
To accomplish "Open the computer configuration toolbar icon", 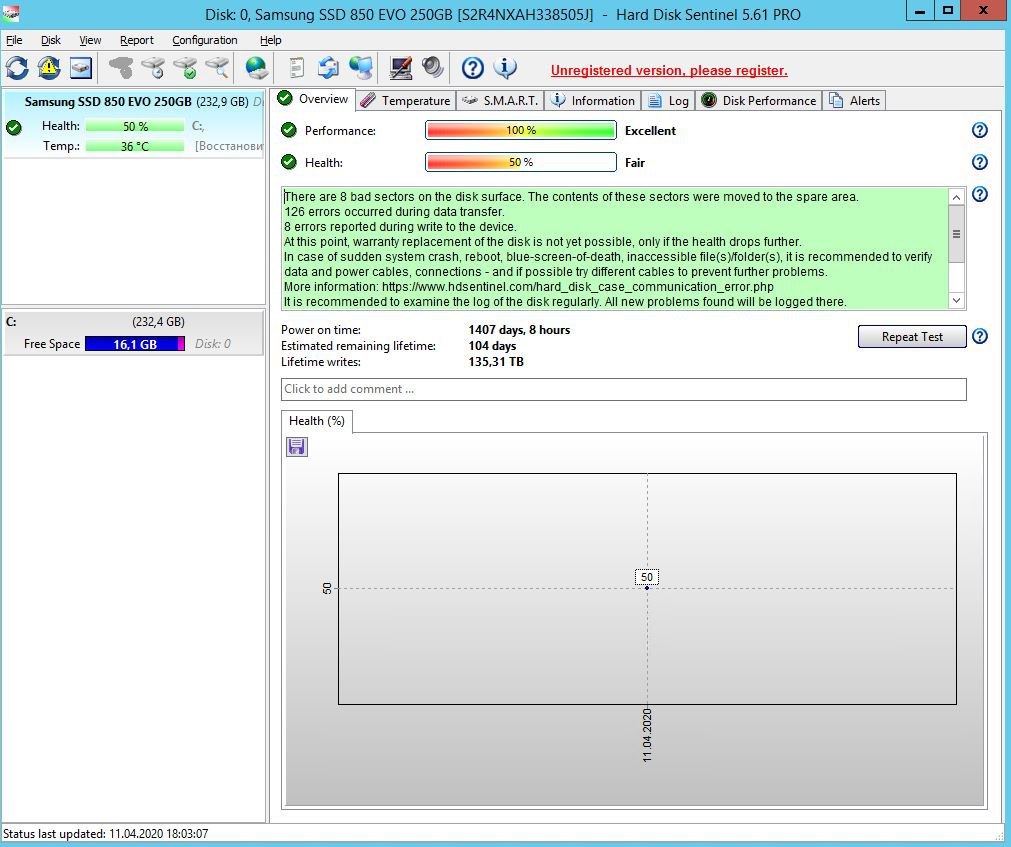I will point(401,68).
